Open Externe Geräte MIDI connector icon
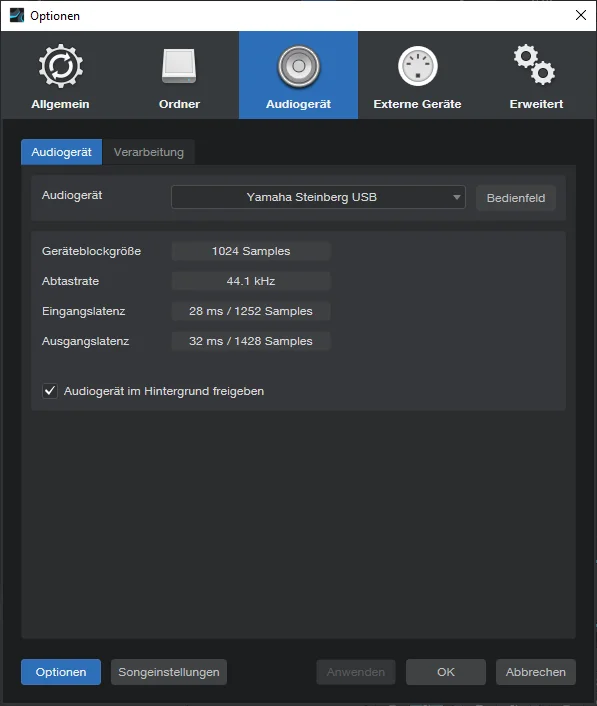Image resolution: width=597 pixels, height=706 pixels. (x=417, y=66)
